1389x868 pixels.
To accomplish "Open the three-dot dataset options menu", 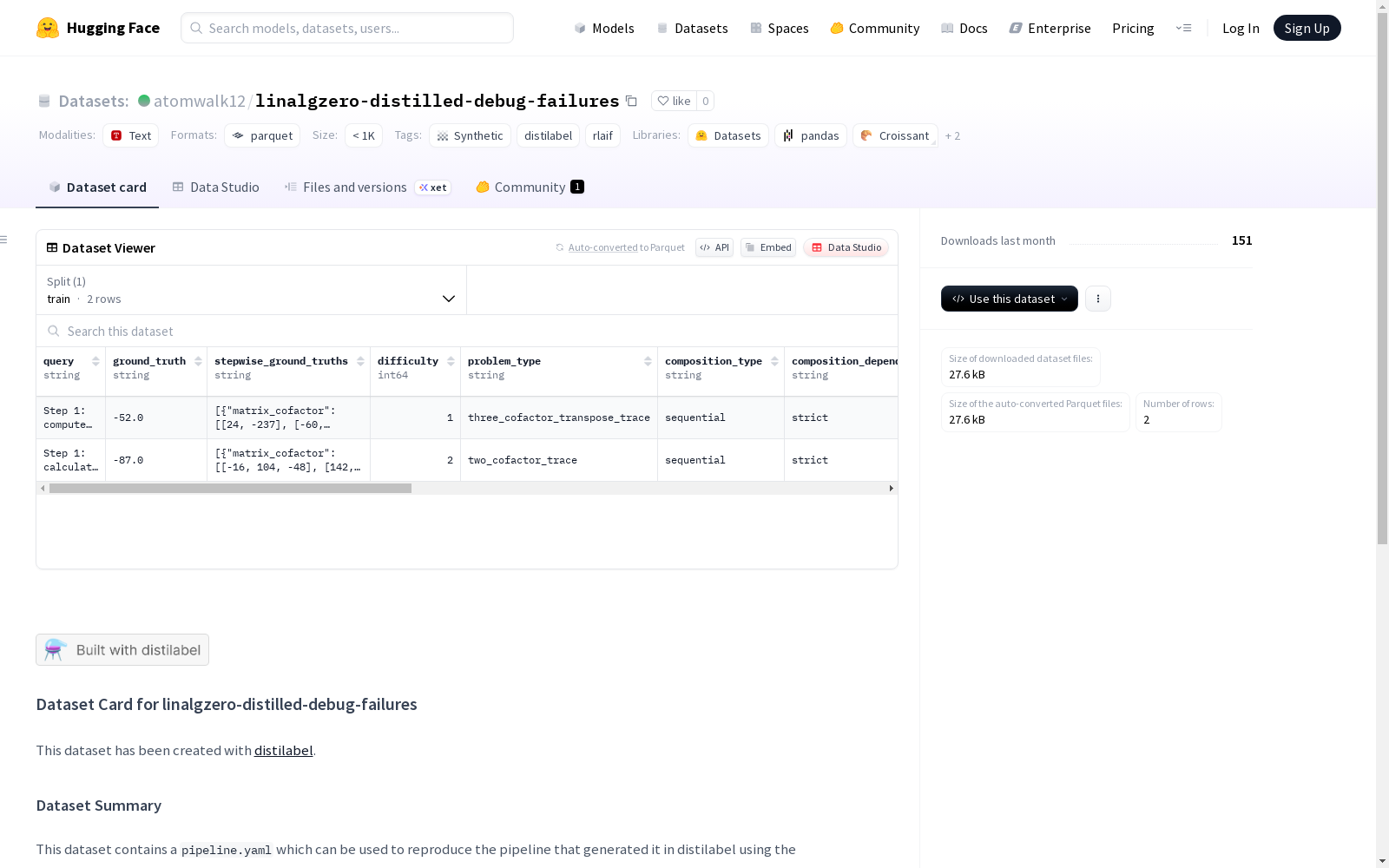I will pyautogui.click(x=1098, y=299).
